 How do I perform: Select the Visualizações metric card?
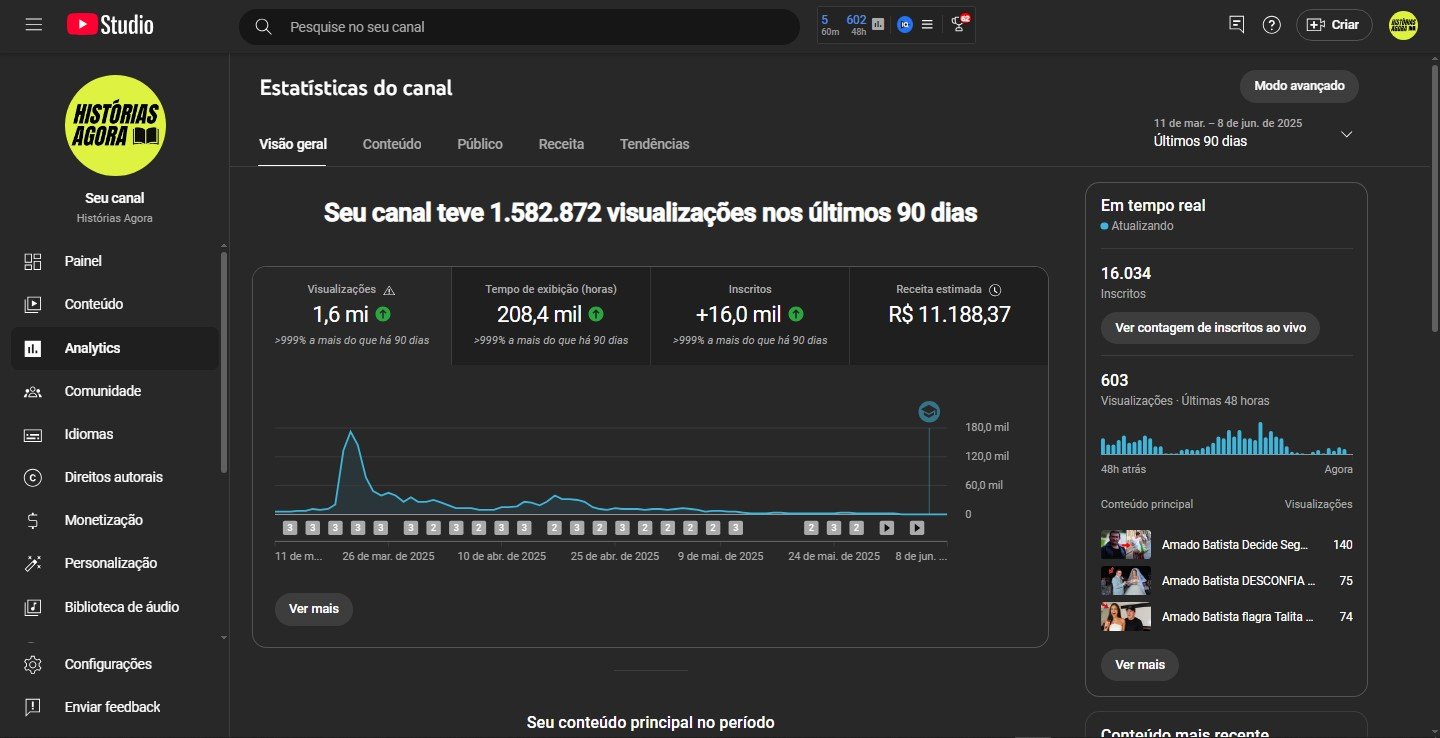coord(352,315)
